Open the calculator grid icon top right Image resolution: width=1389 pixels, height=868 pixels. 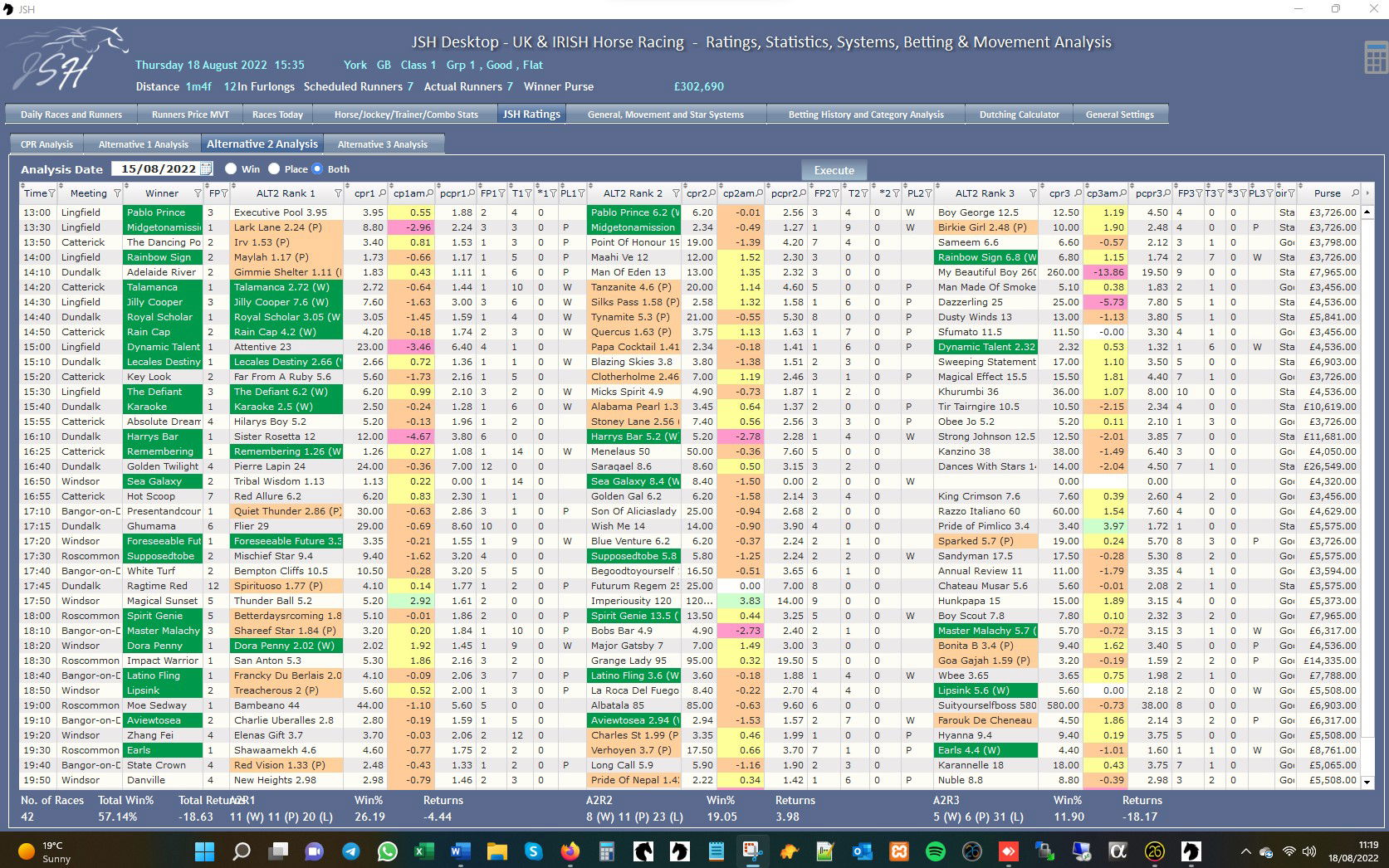pos(1375,57)
